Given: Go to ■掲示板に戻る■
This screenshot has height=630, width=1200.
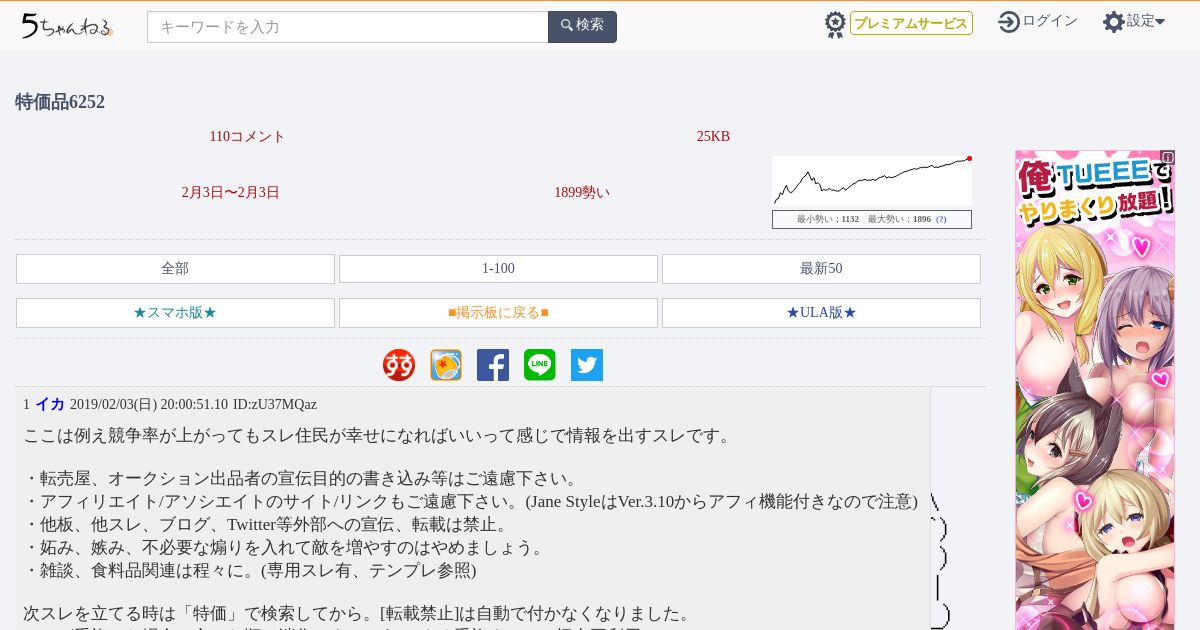Looking at the screenshot, I should 498,313.
